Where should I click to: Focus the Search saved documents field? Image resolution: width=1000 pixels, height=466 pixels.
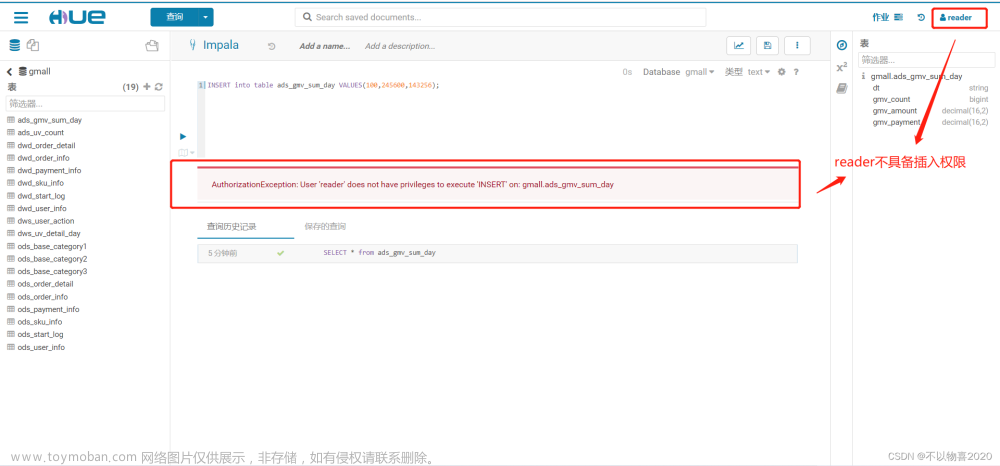(x=500, y=17)
